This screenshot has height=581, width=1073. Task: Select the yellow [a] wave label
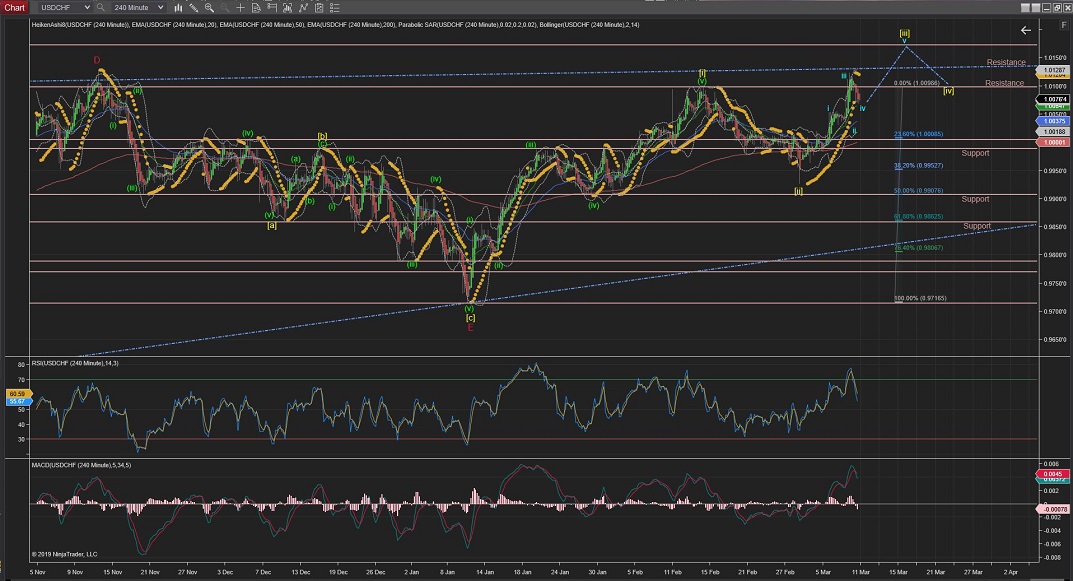[272, 225]
